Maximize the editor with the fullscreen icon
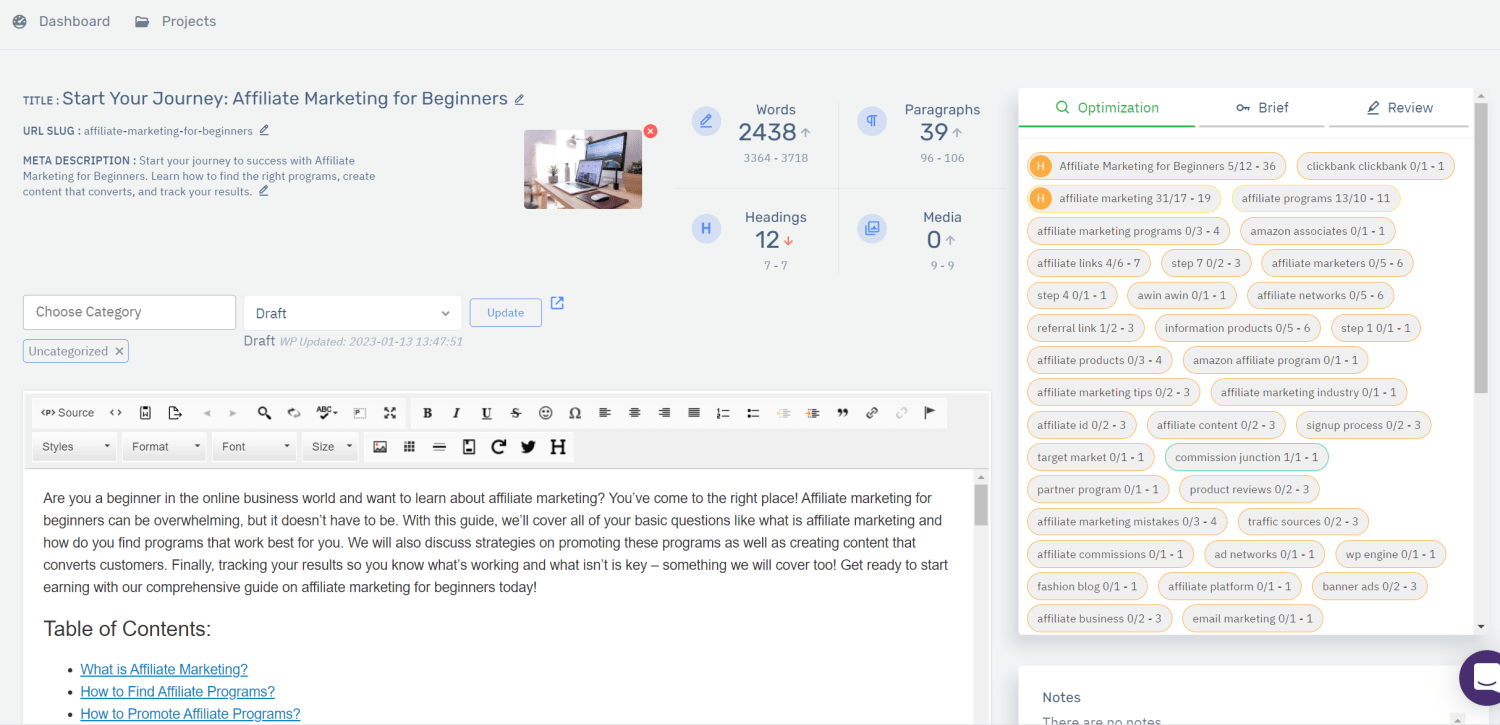This screenshot has width=1500, height=725. [x=390, y=413]
